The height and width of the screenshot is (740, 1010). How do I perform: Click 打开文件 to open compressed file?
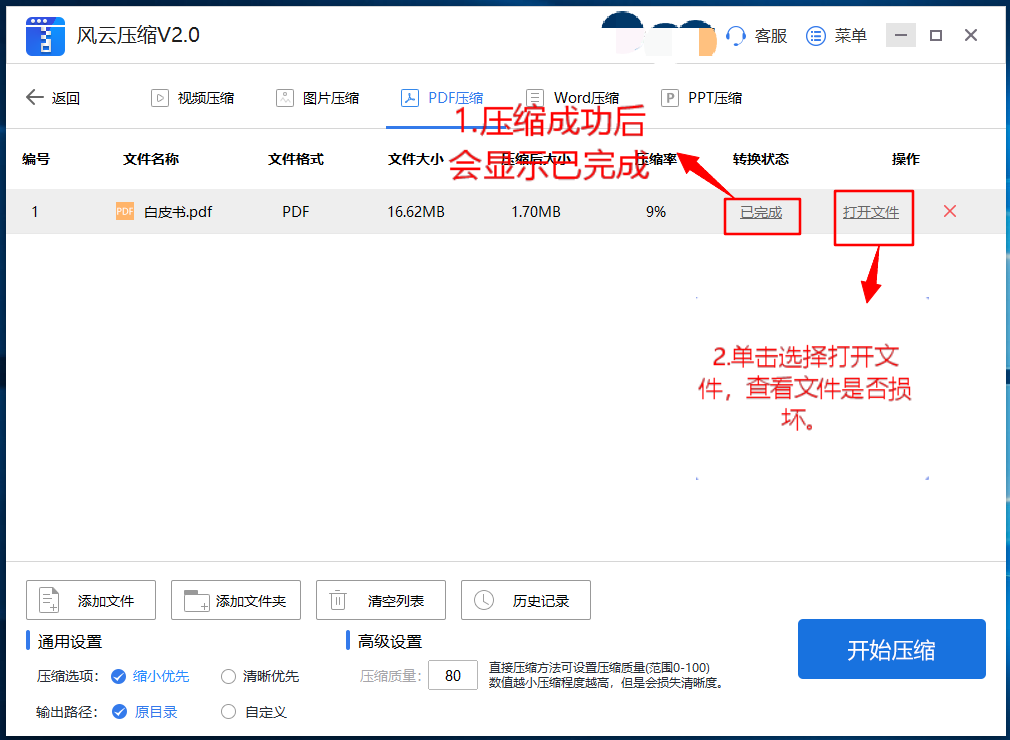pos(871,212)
